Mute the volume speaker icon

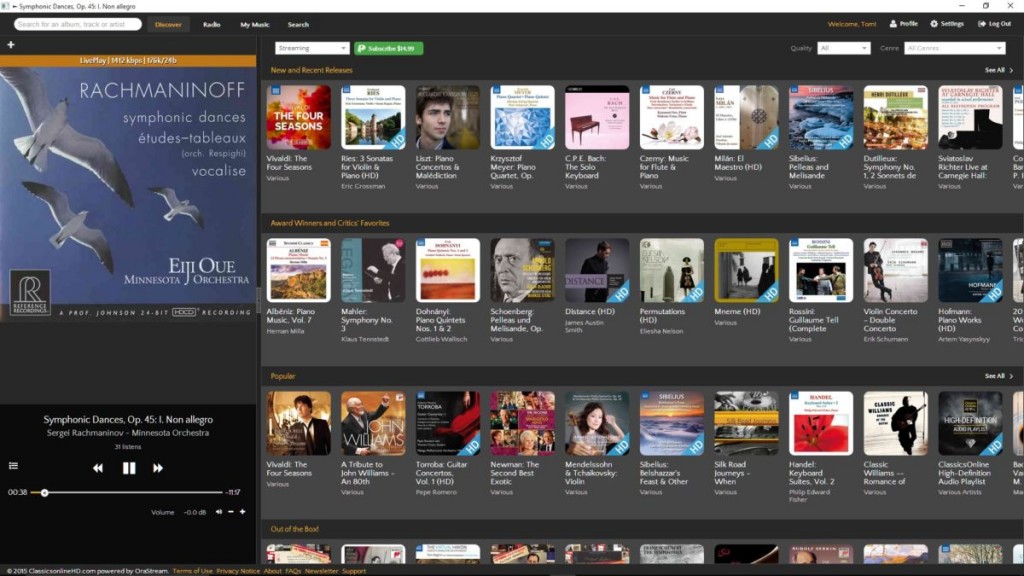tap(219, 512)
